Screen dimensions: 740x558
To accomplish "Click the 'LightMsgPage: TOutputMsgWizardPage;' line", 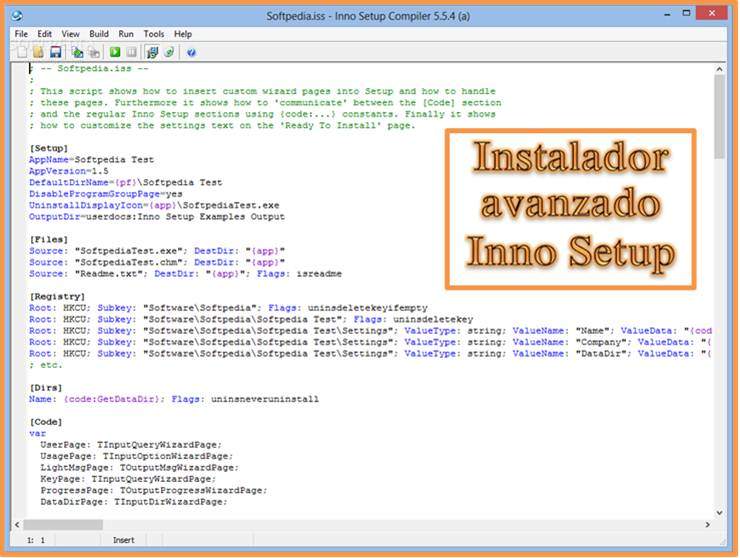I will (140, 467).
